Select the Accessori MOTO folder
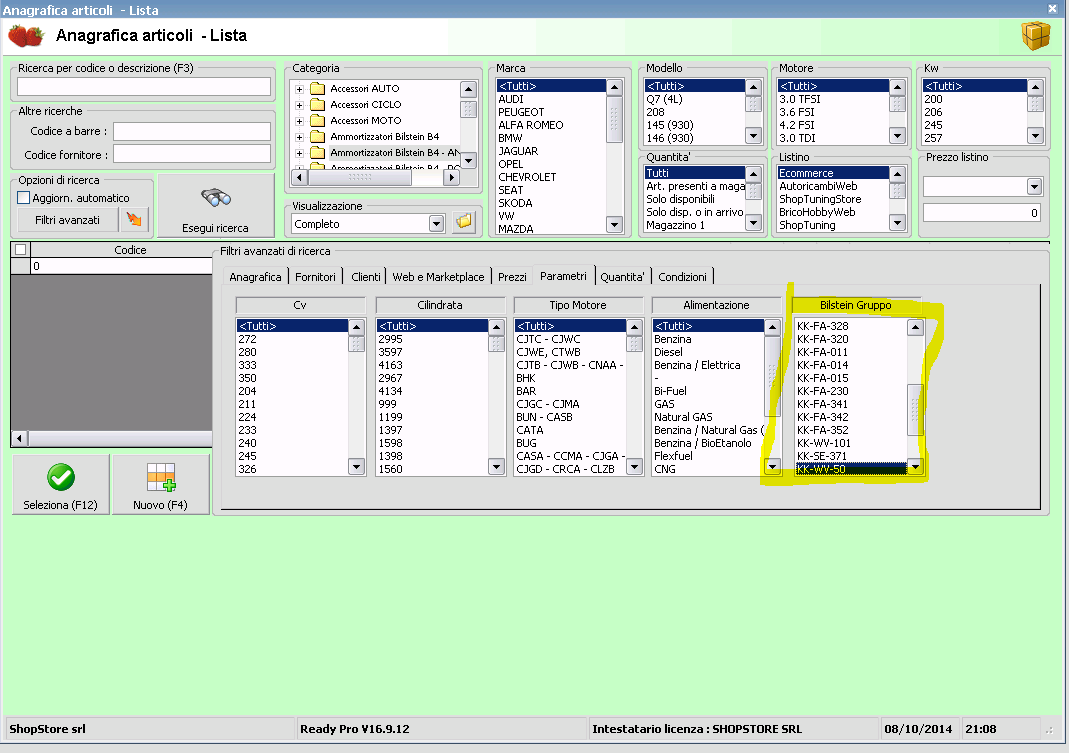1069x753 pixels. click(x=365, y=120)
